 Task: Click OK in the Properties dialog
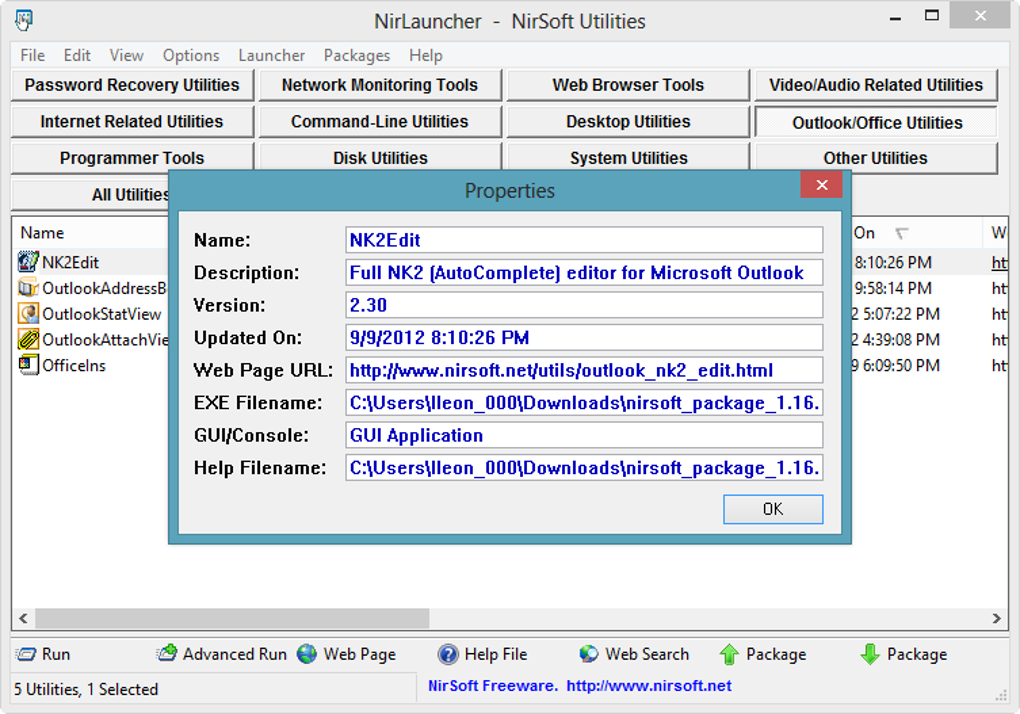pyautogui.click(x=773, y=509)
